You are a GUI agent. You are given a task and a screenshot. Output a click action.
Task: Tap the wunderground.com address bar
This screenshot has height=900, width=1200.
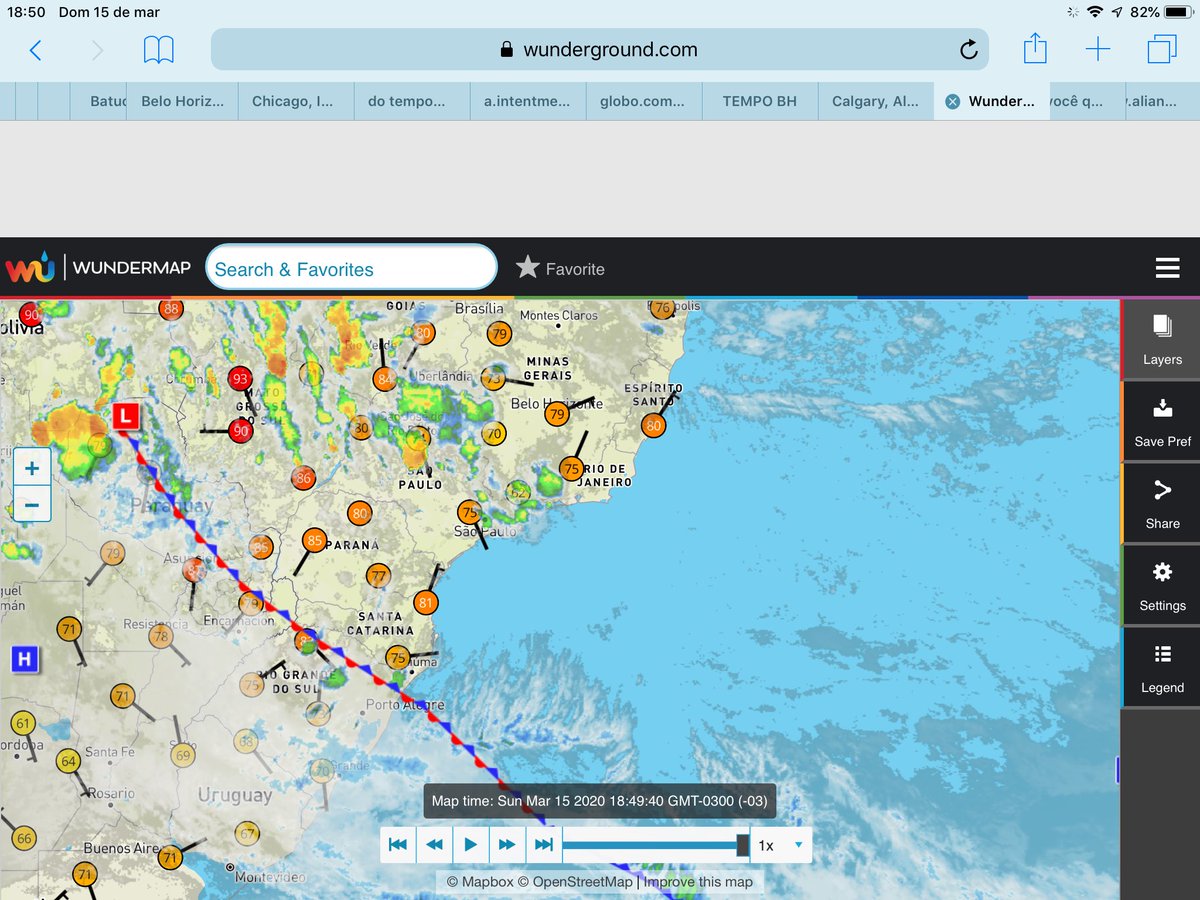pos(599,49)
